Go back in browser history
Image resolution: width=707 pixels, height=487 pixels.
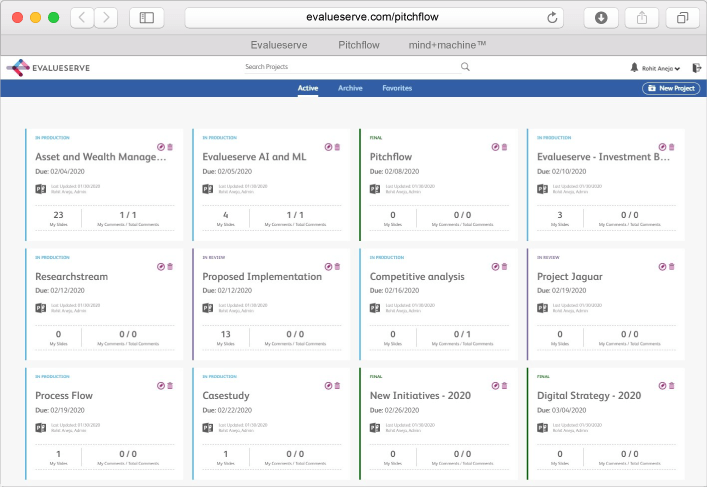(82, 18)
